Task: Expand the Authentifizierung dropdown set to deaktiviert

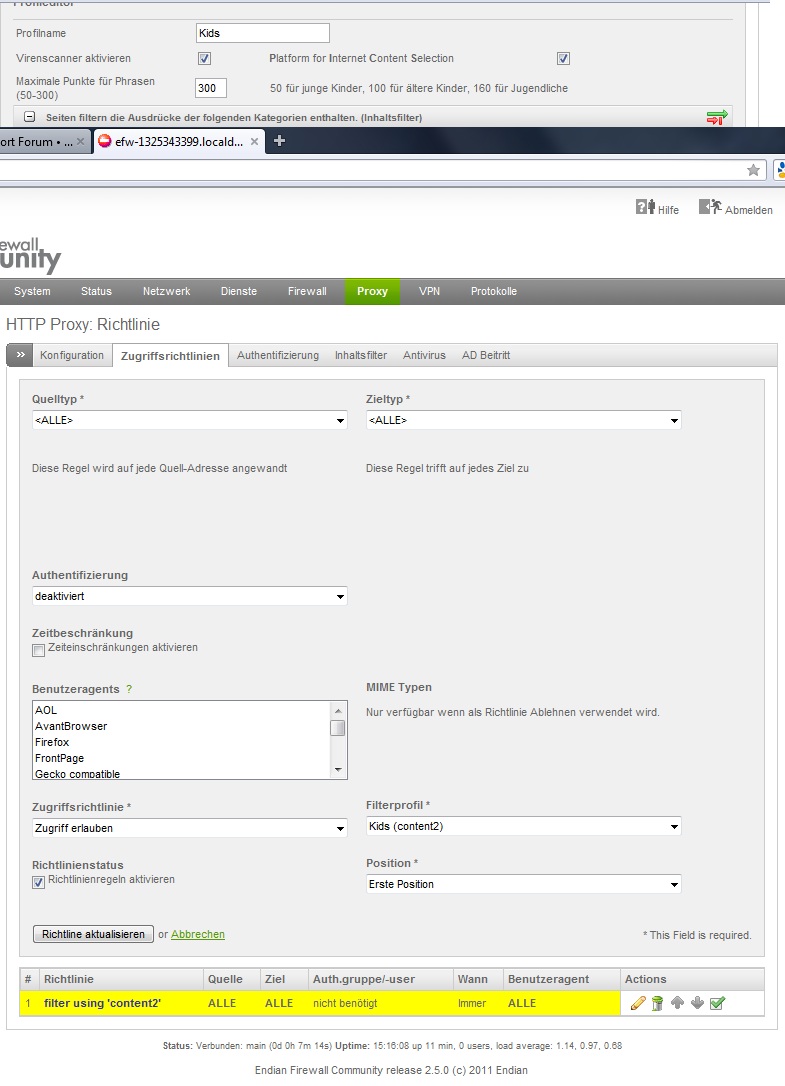Action: point(190,596)
